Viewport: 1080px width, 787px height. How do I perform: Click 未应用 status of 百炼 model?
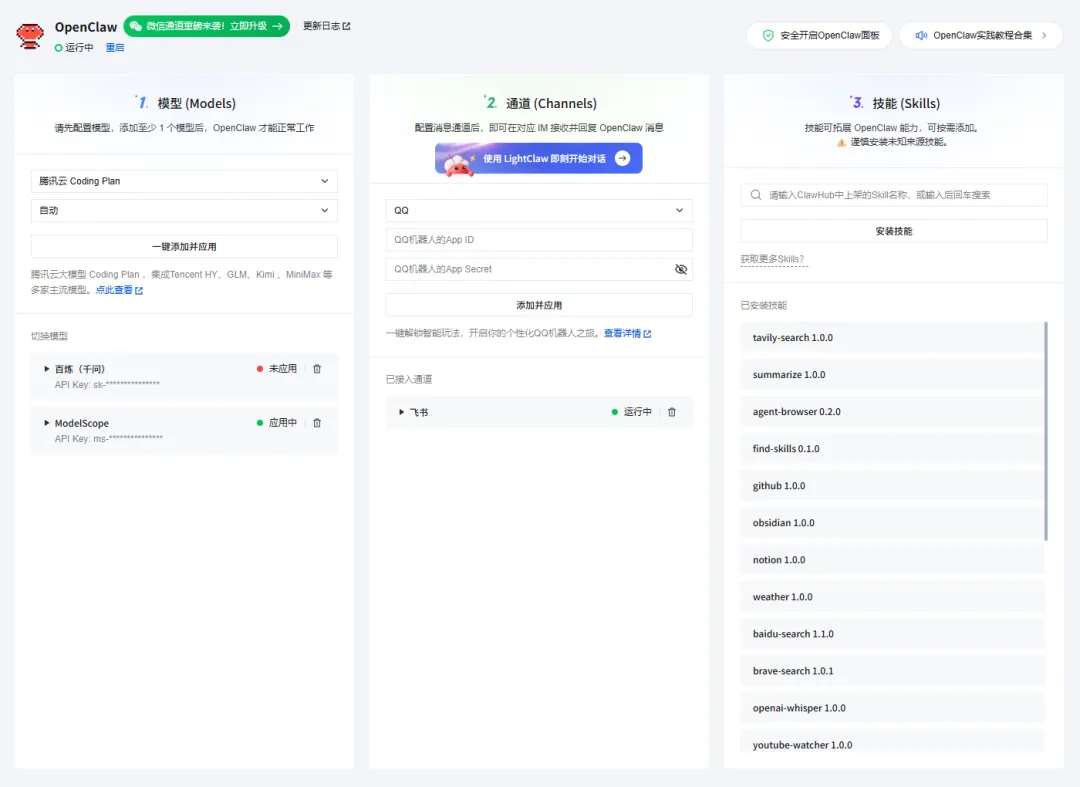pyautogui.click(x=277, y=369)
